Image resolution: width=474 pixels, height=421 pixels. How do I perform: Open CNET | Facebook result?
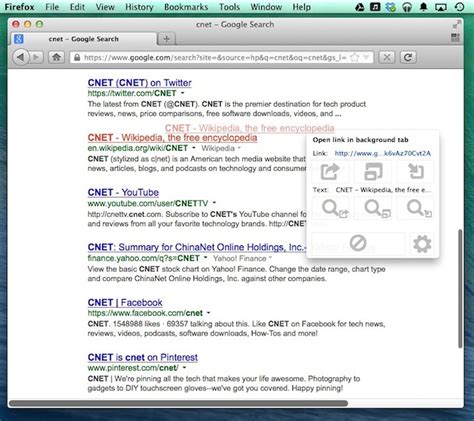(x=125, y=302)
